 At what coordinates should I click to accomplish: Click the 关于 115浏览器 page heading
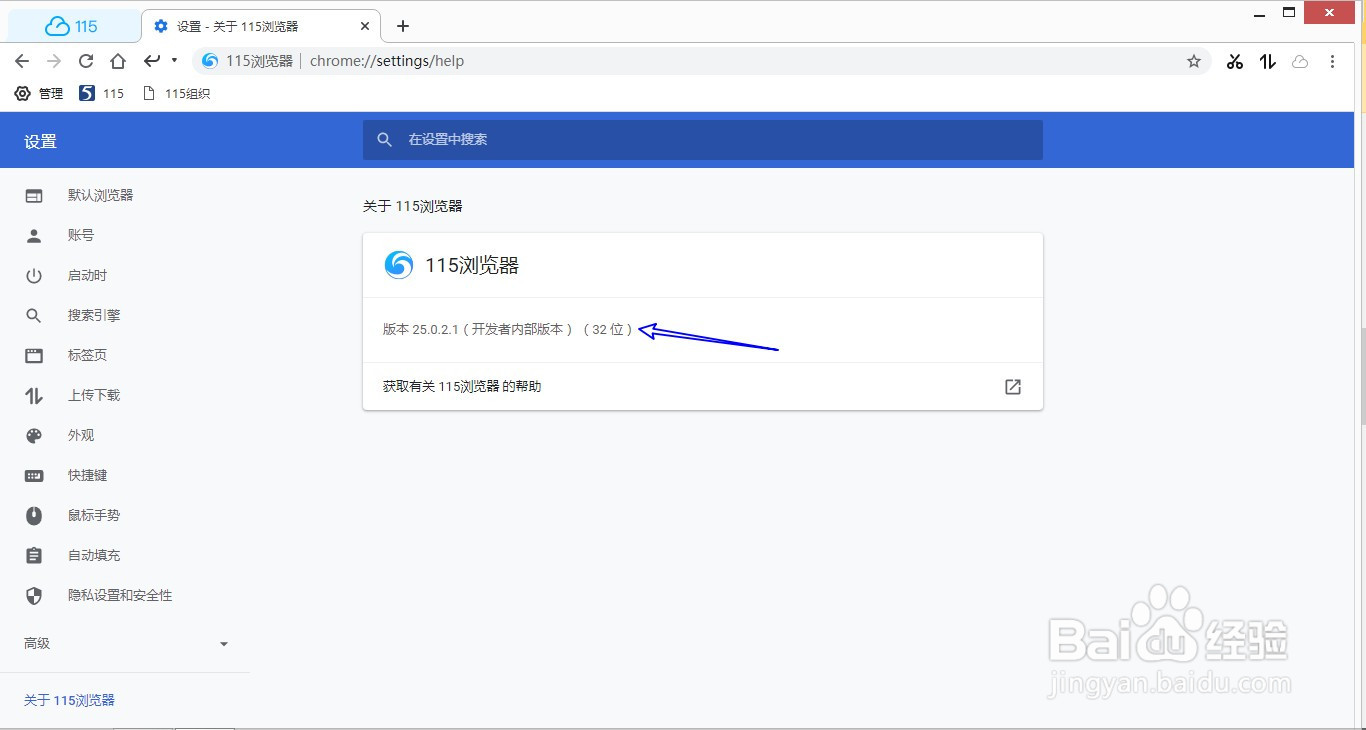(412, 206)
